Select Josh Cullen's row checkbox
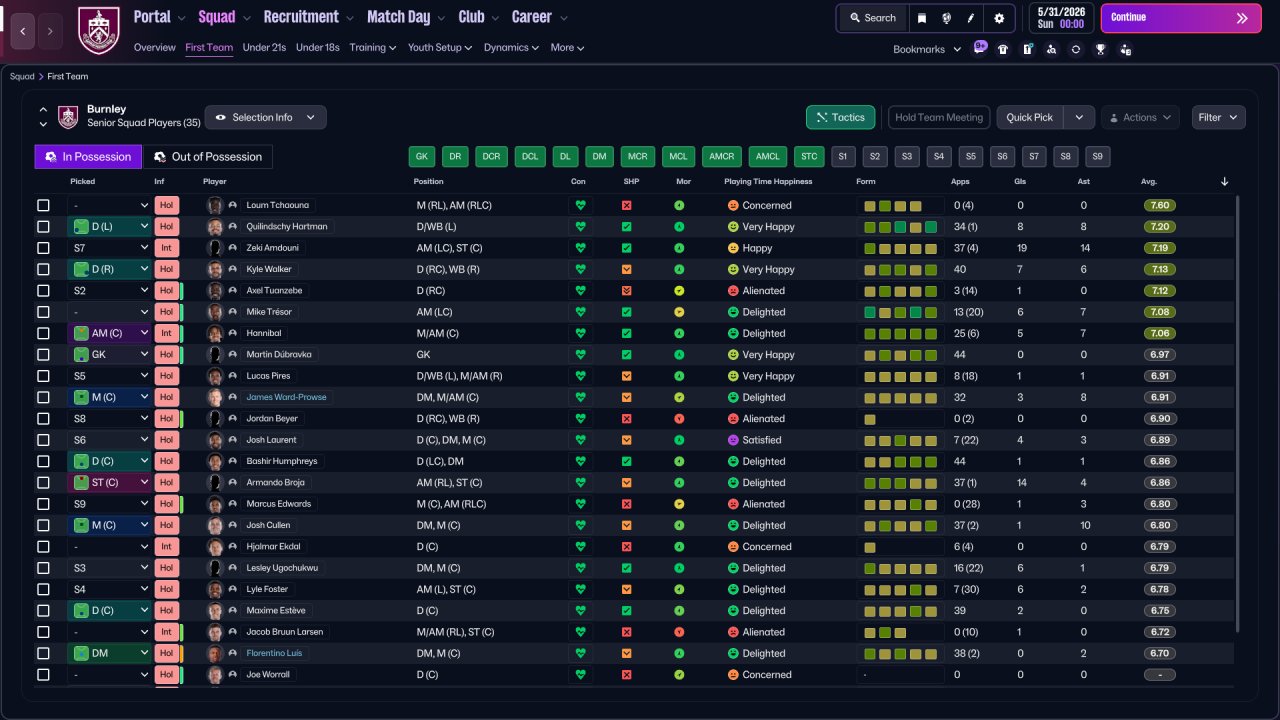The width and height of the screenshot is (1280, 720). (43, 525)
